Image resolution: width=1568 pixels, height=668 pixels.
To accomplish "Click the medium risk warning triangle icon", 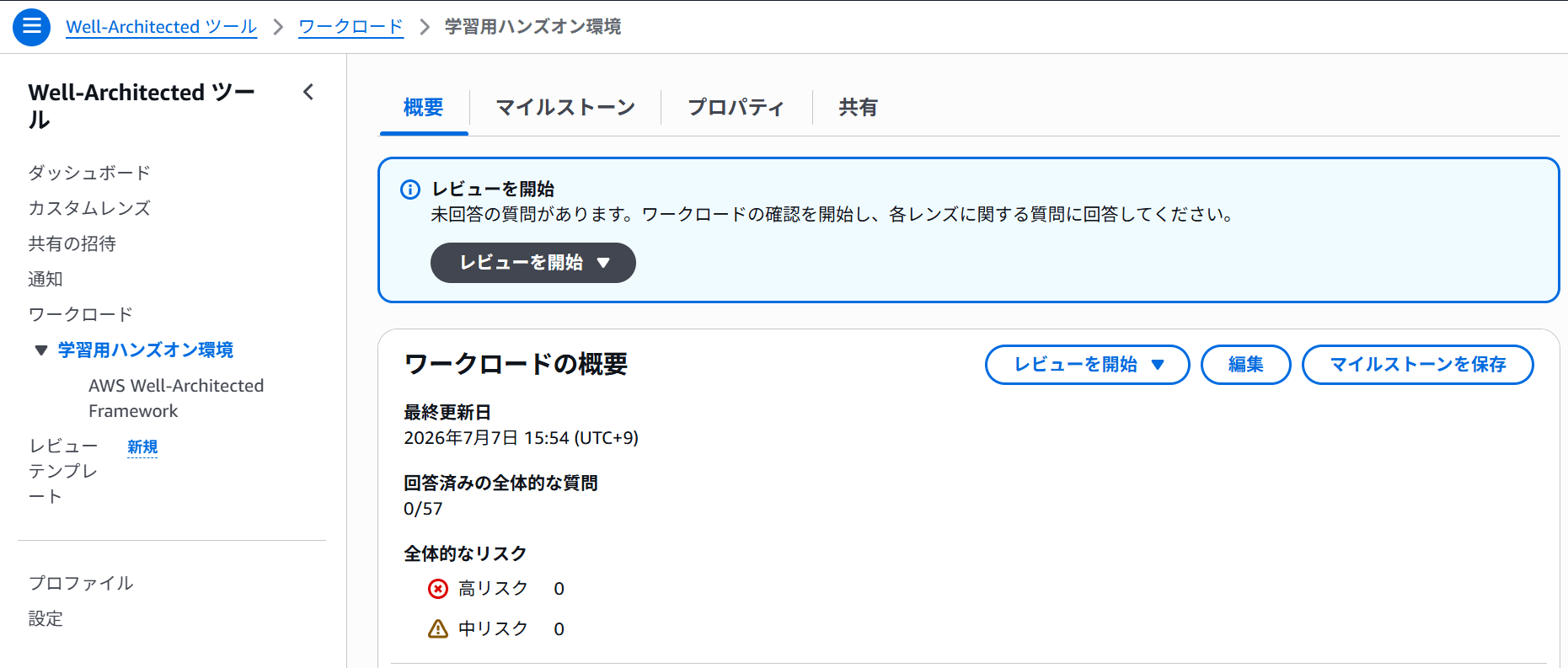I will pyautogui.click(x=438, y=628).
